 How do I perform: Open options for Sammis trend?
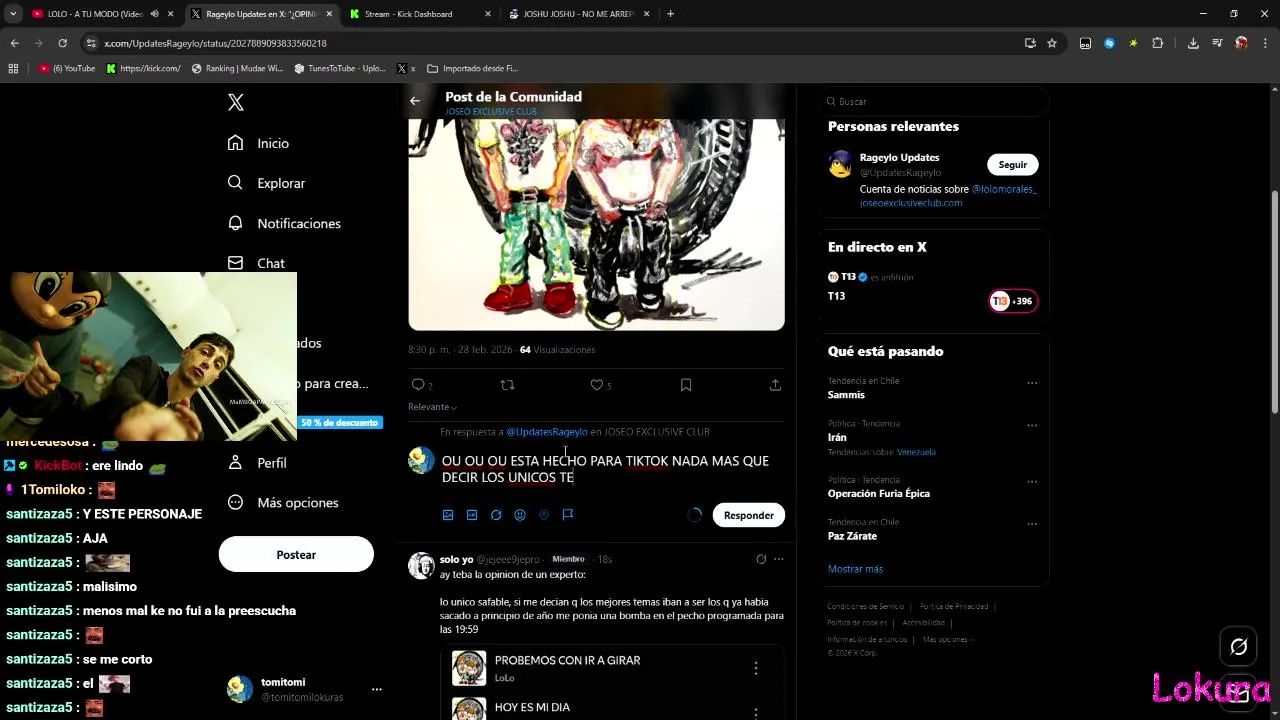coord(1032,383)
